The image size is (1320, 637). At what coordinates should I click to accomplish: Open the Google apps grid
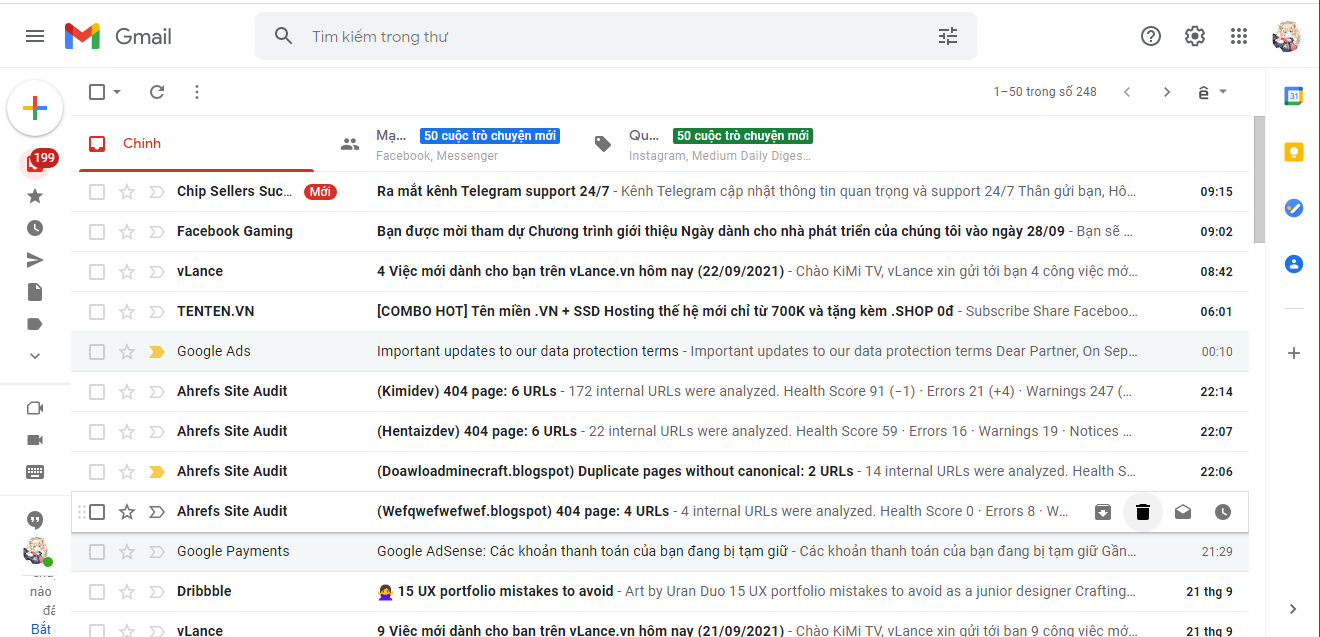point(1239,36)
